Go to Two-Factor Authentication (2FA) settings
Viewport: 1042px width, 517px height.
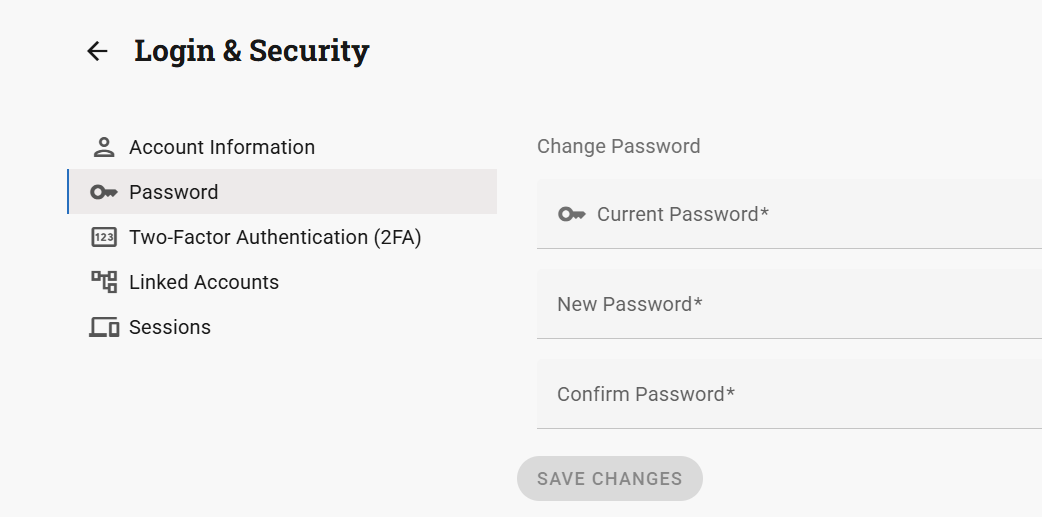[275, 237]
